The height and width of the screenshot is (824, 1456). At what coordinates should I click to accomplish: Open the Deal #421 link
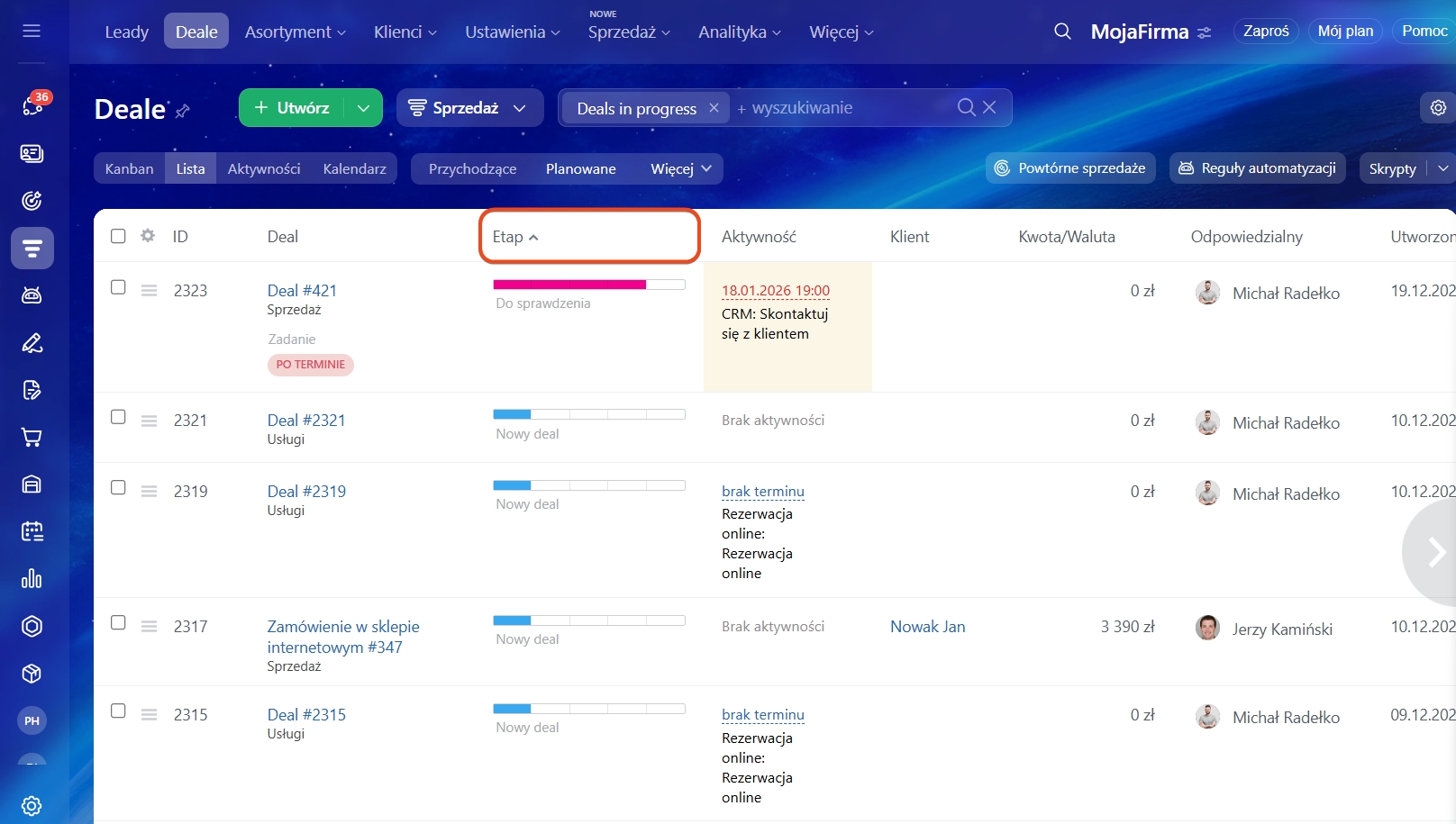pos(302,291)
